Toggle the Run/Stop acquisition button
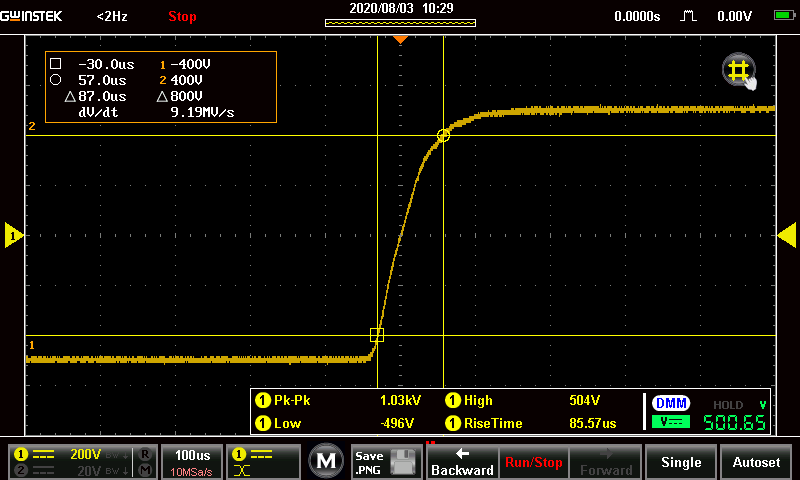The image size is (800, 480). pyautogui.click(x=532, y=462)
